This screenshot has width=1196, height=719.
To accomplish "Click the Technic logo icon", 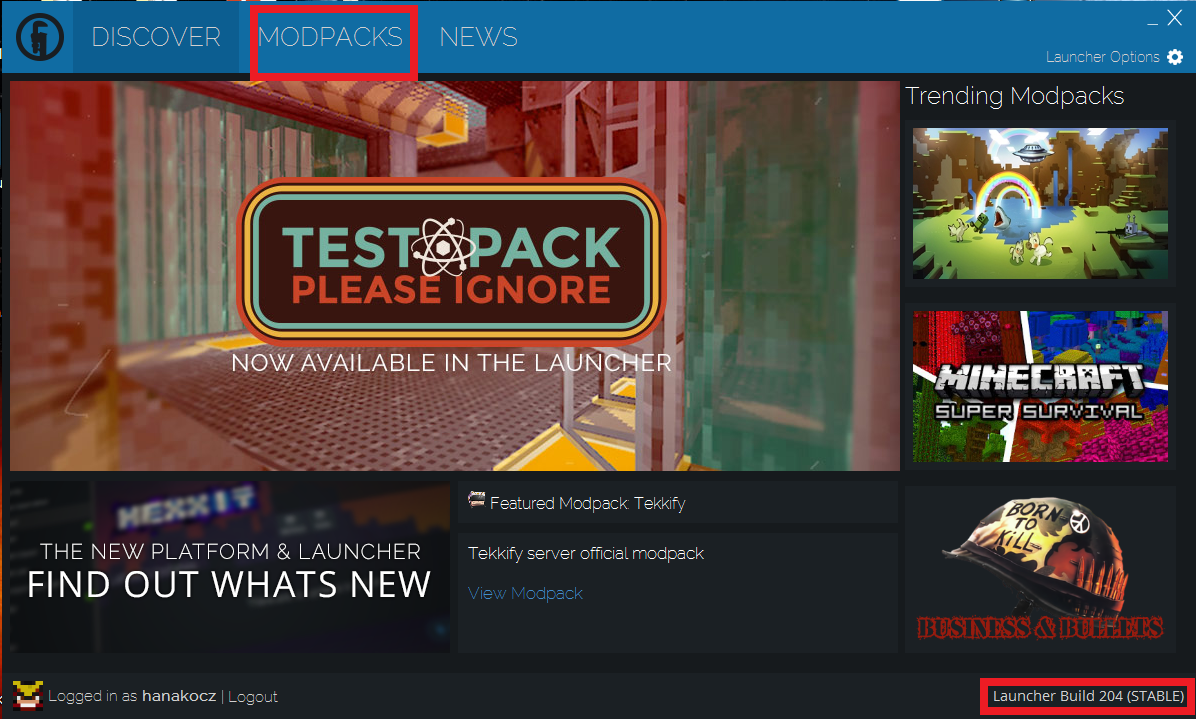I will click(x=40, y=37).
